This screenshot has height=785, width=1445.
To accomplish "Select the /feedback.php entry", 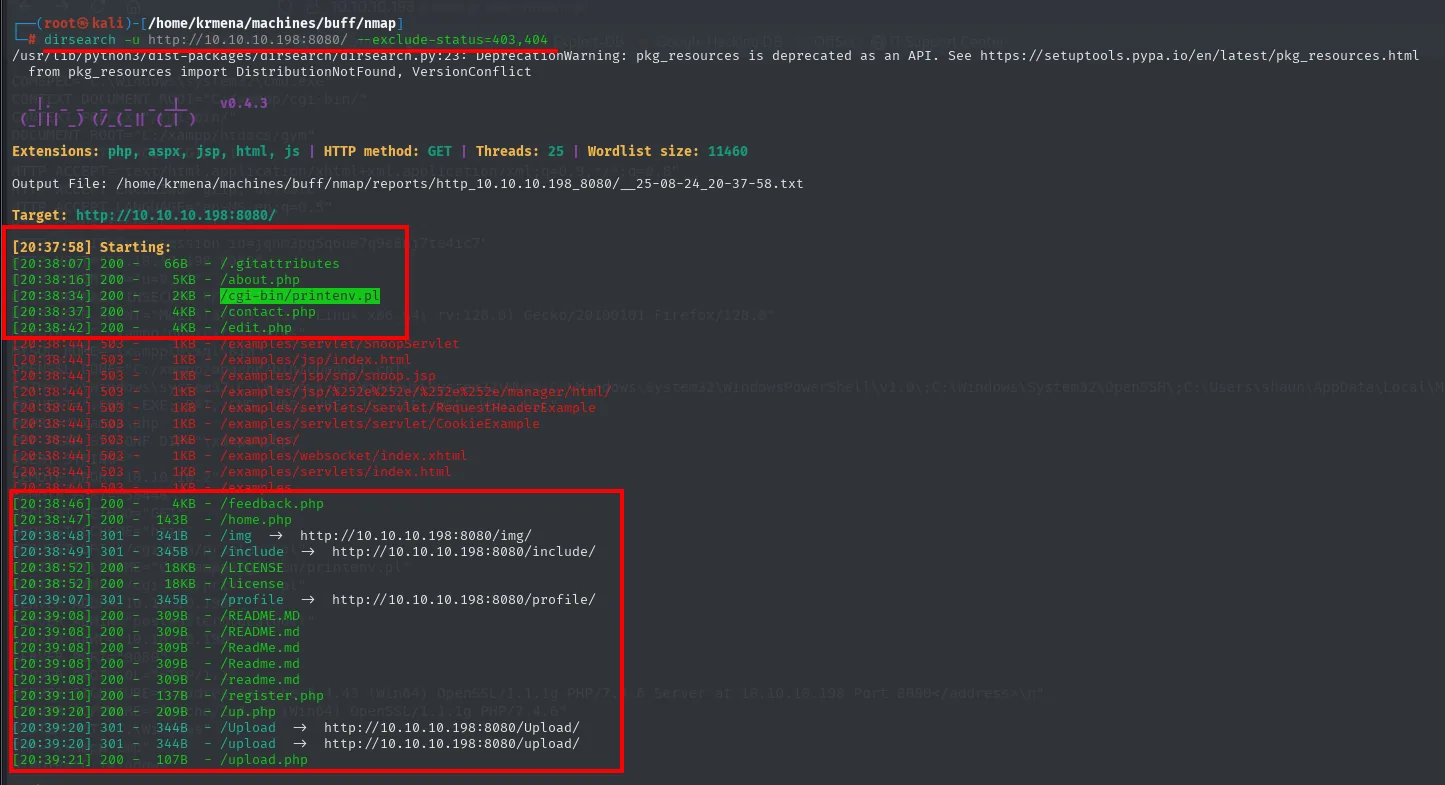I will pos(271,504).
